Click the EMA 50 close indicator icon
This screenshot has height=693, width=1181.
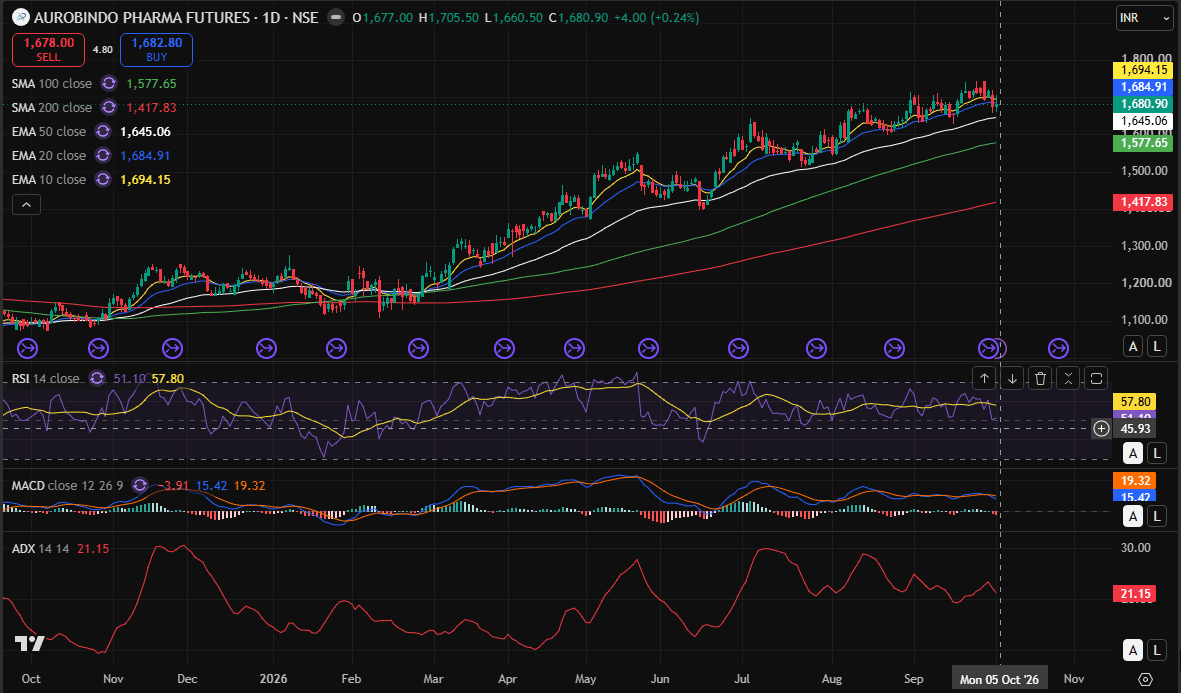tap(103, 132)
